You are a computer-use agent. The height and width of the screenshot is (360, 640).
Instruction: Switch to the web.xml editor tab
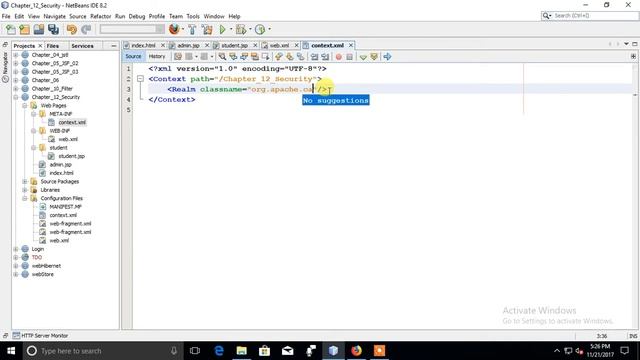pyautogui.click(x=279, y=45)
